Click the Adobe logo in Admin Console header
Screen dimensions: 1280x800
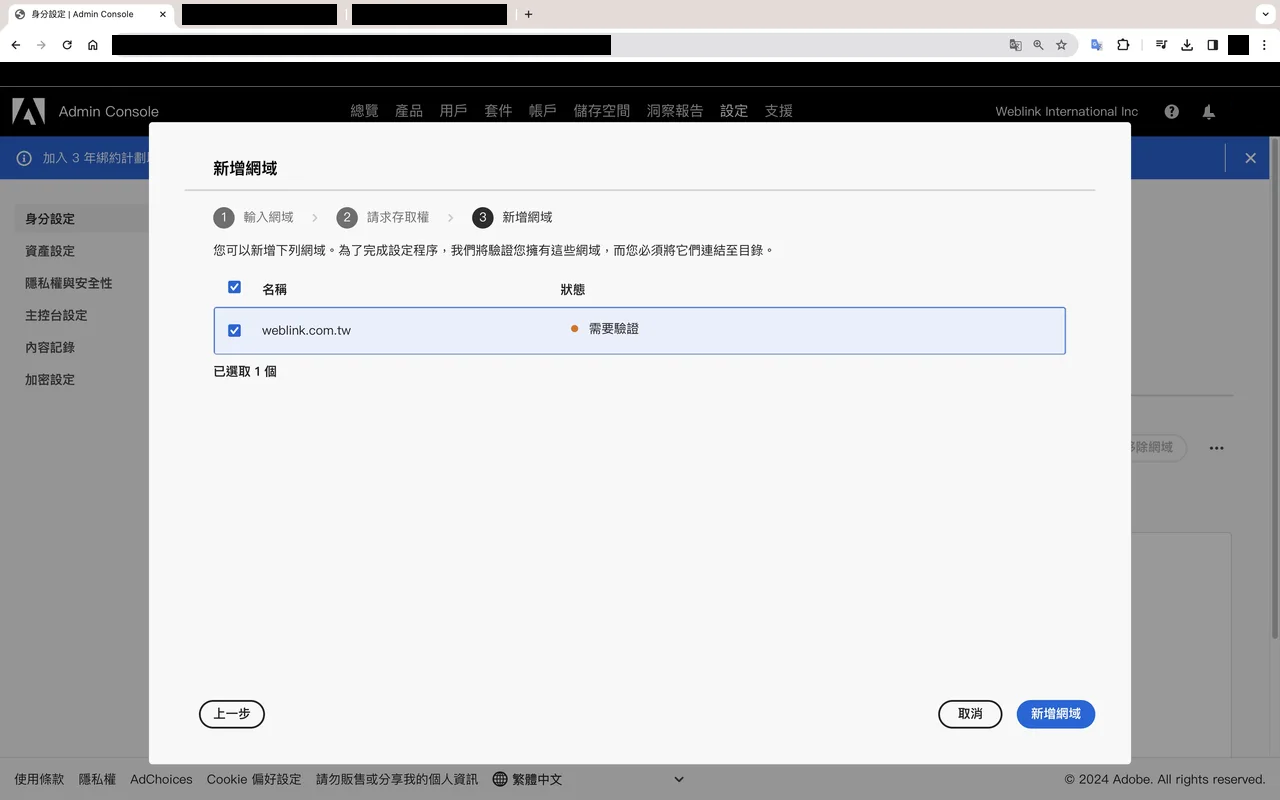(x=28, y=111)
